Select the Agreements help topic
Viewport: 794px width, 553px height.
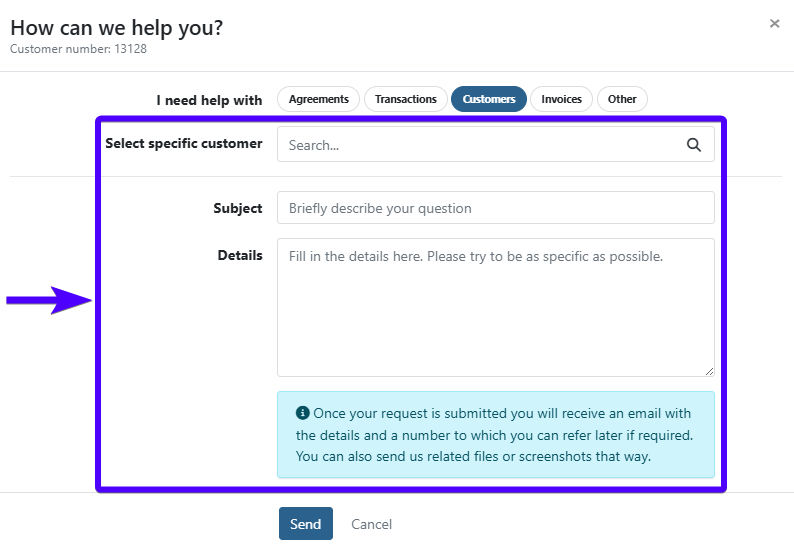[x=318, y=99]
